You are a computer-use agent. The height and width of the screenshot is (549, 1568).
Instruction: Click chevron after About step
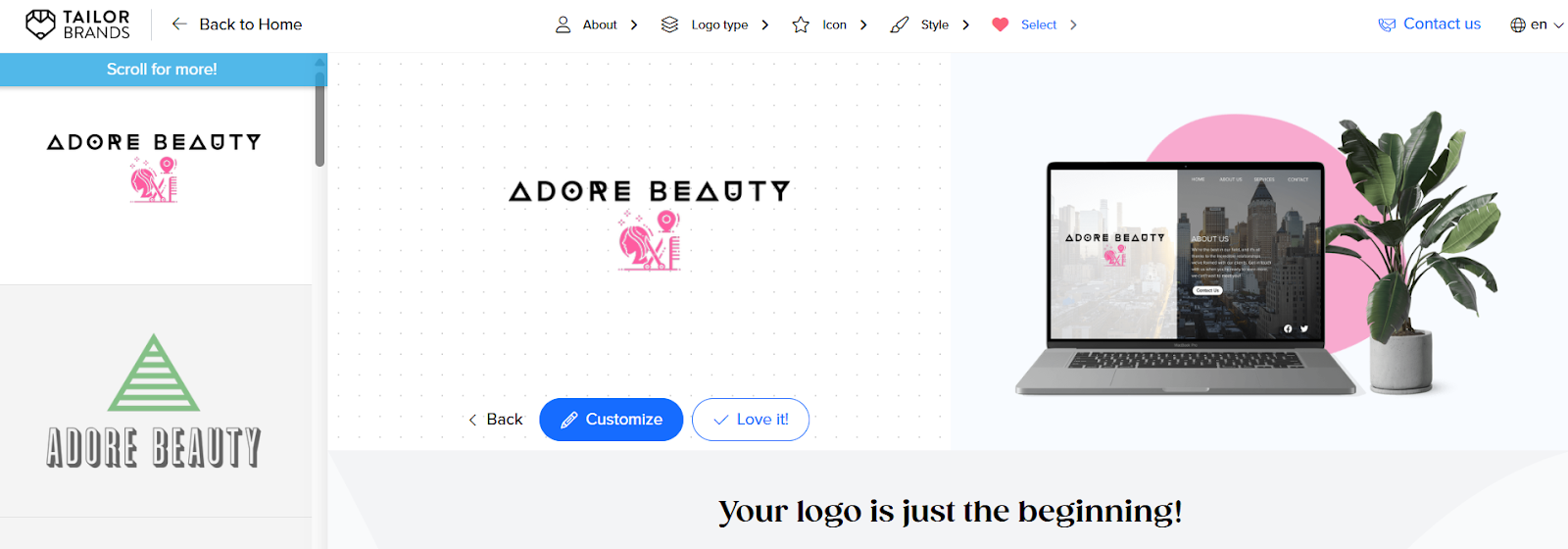(634, 25)
